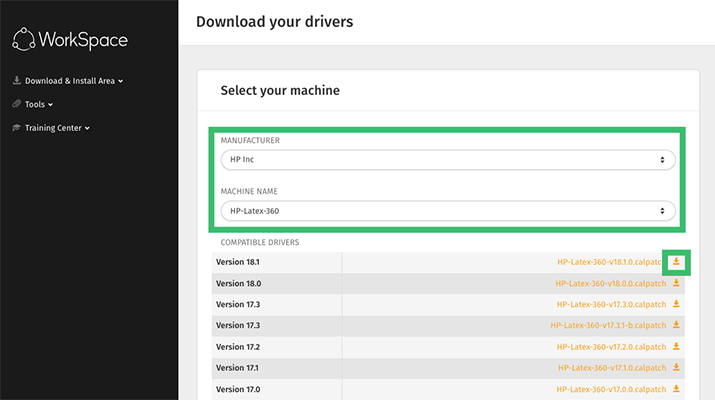This screenshot has width=715, height=400.
Task: Click download icon for HP-Latex-360-v17.3.1-b.calpatch
Action: point(676,325)
